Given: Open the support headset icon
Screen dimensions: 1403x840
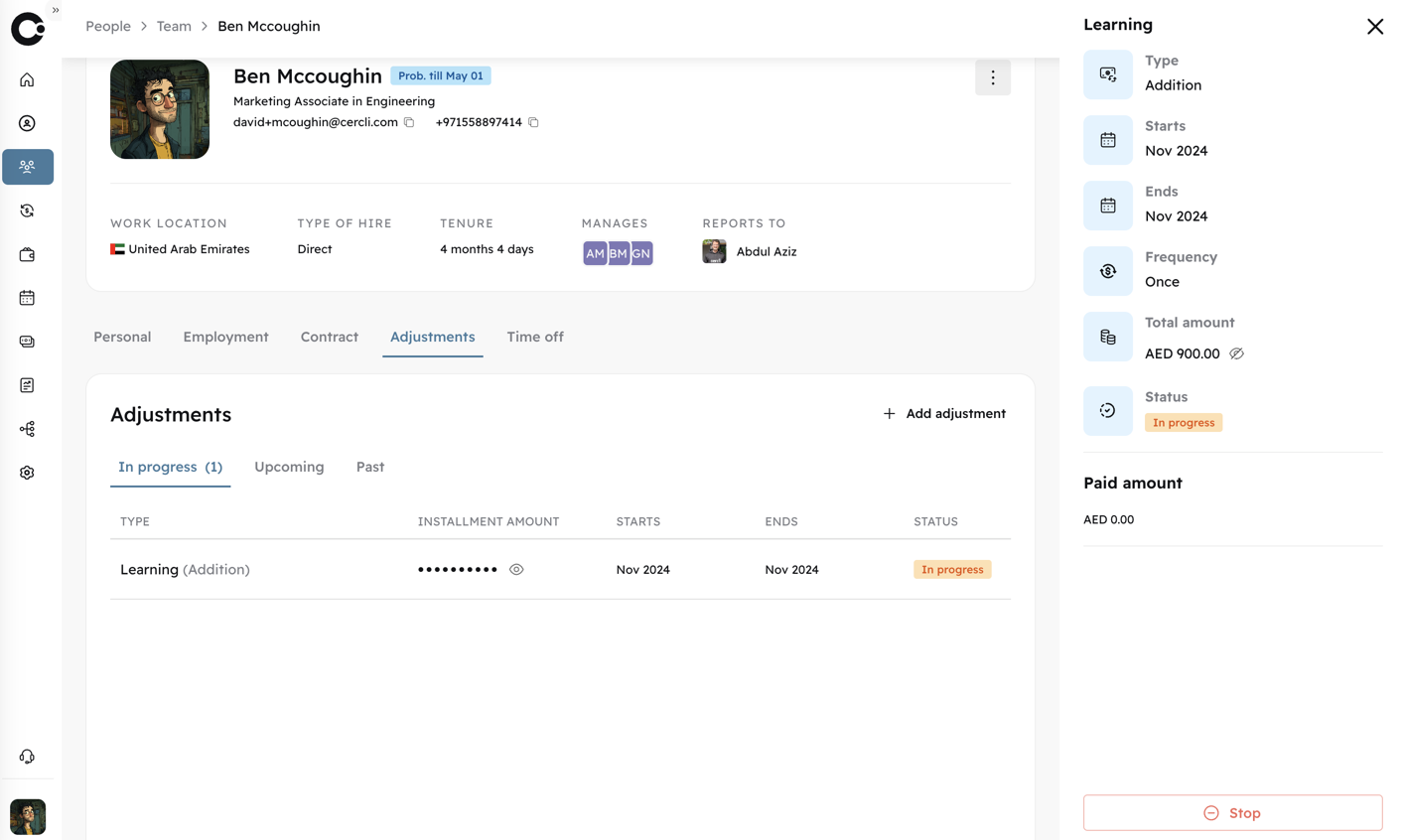Looking at the screenshot, I should click(27, 757).
